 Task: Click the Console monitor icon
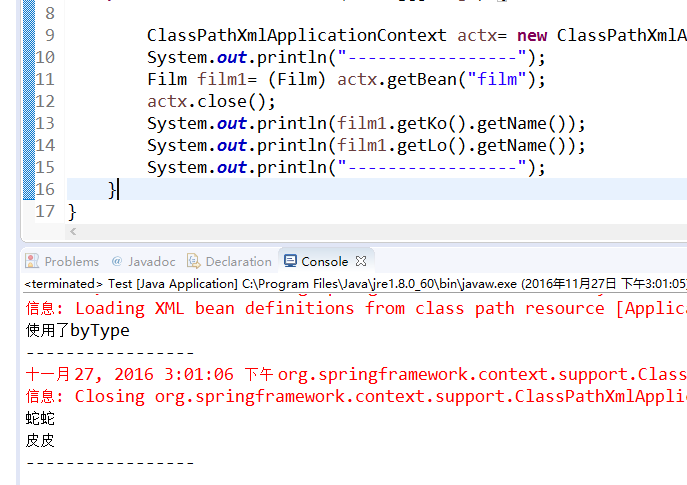[290, 261]
